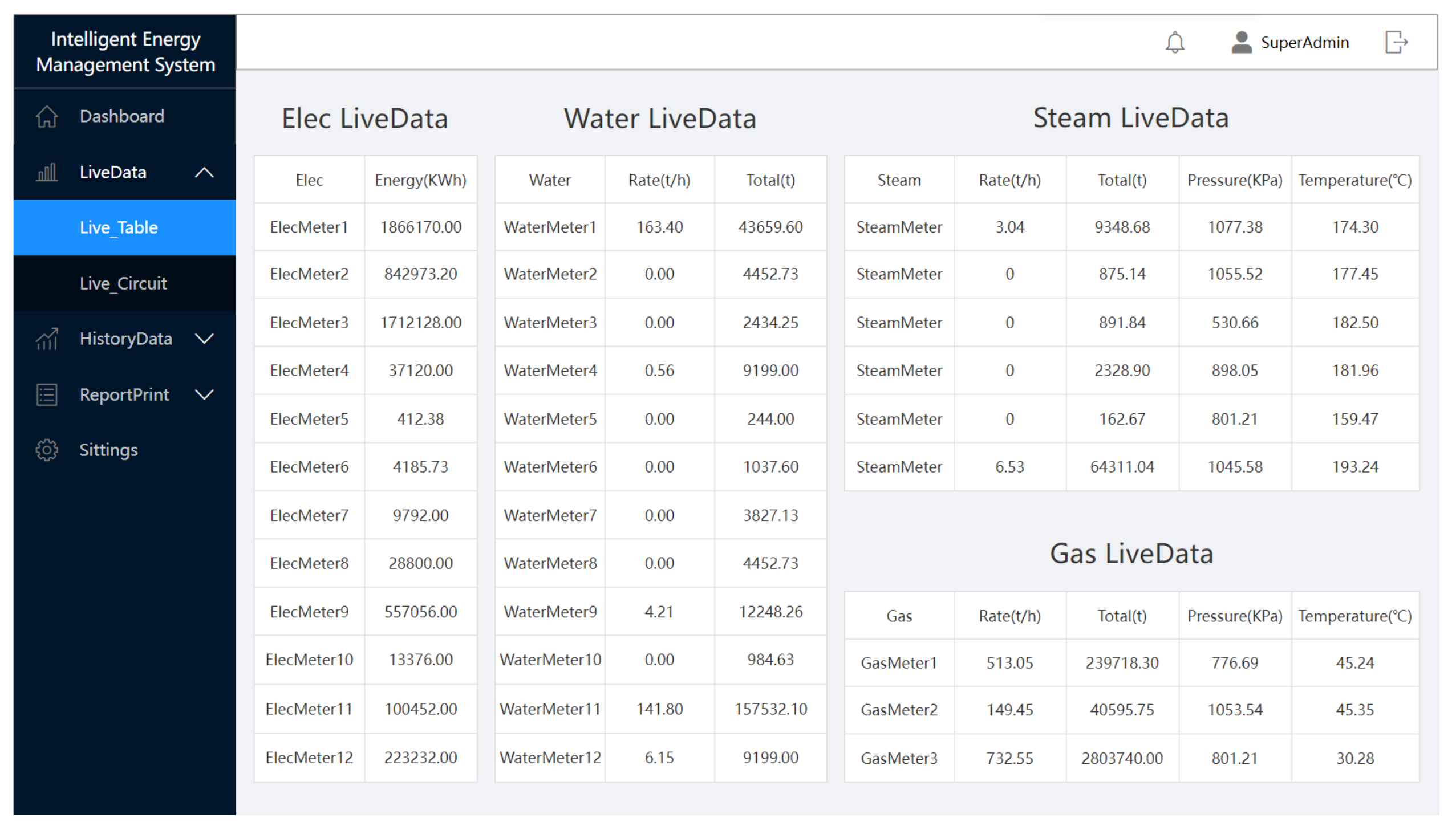
Task: Click the HistoryData trend chart icon
Action: (x=47, y=339)
